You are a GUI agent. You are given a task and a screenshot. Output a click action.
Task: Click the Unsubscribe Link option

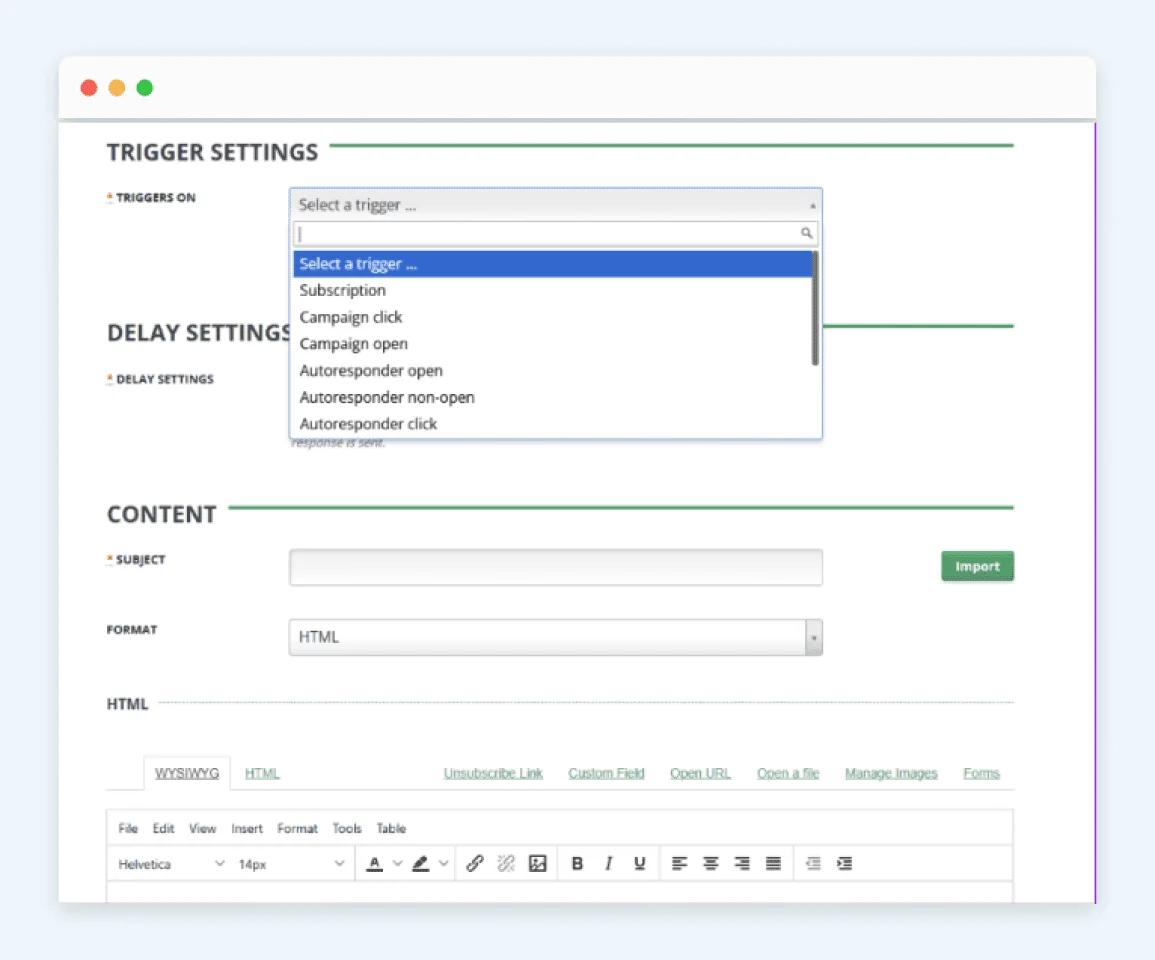coord(493,772)
